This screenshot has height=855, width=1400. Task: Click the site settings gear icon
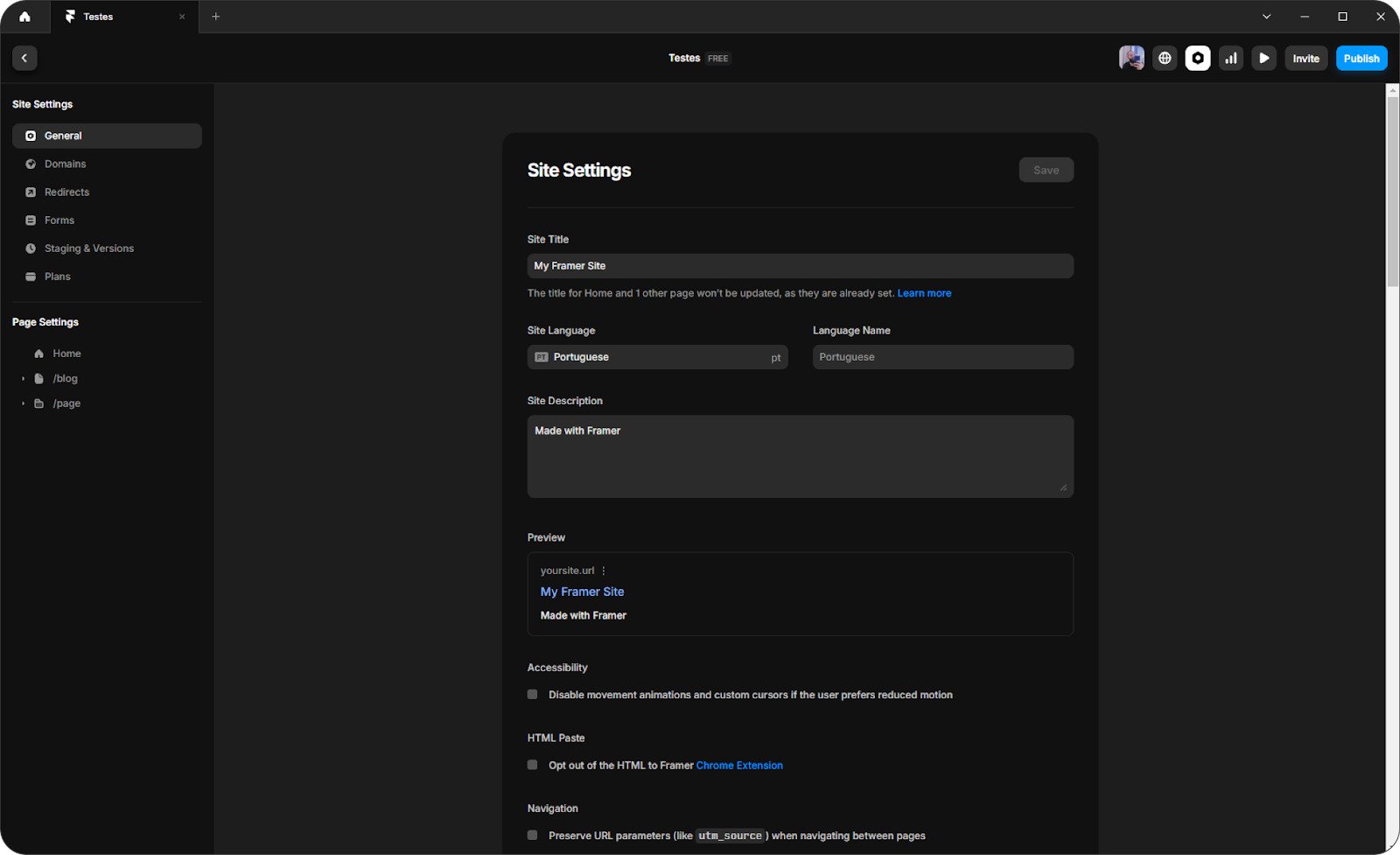[x=1198, y=58]
